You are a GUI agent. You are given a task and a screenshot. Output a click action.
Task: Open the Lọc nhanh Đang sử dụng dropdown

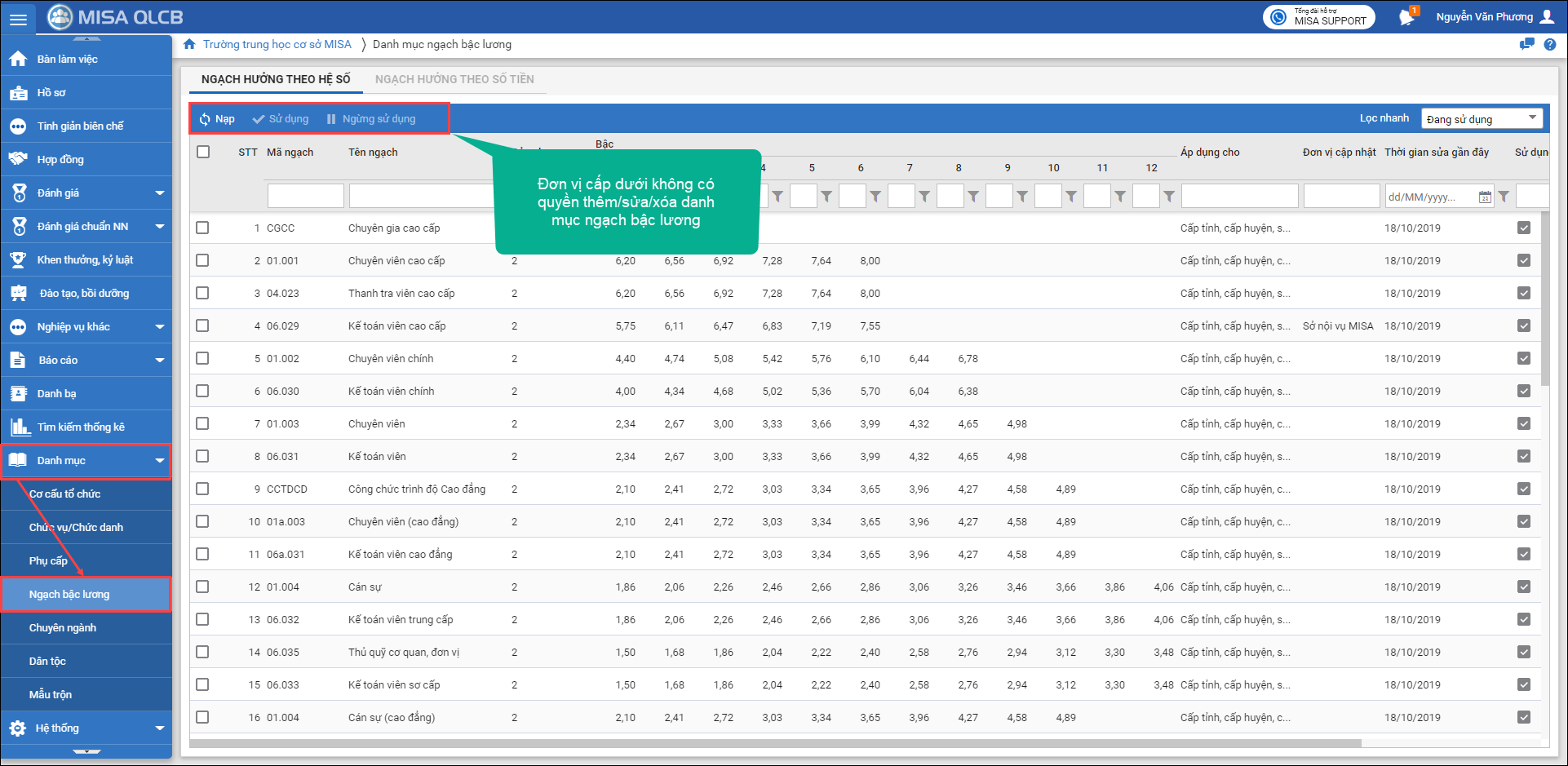point(1482,118)
